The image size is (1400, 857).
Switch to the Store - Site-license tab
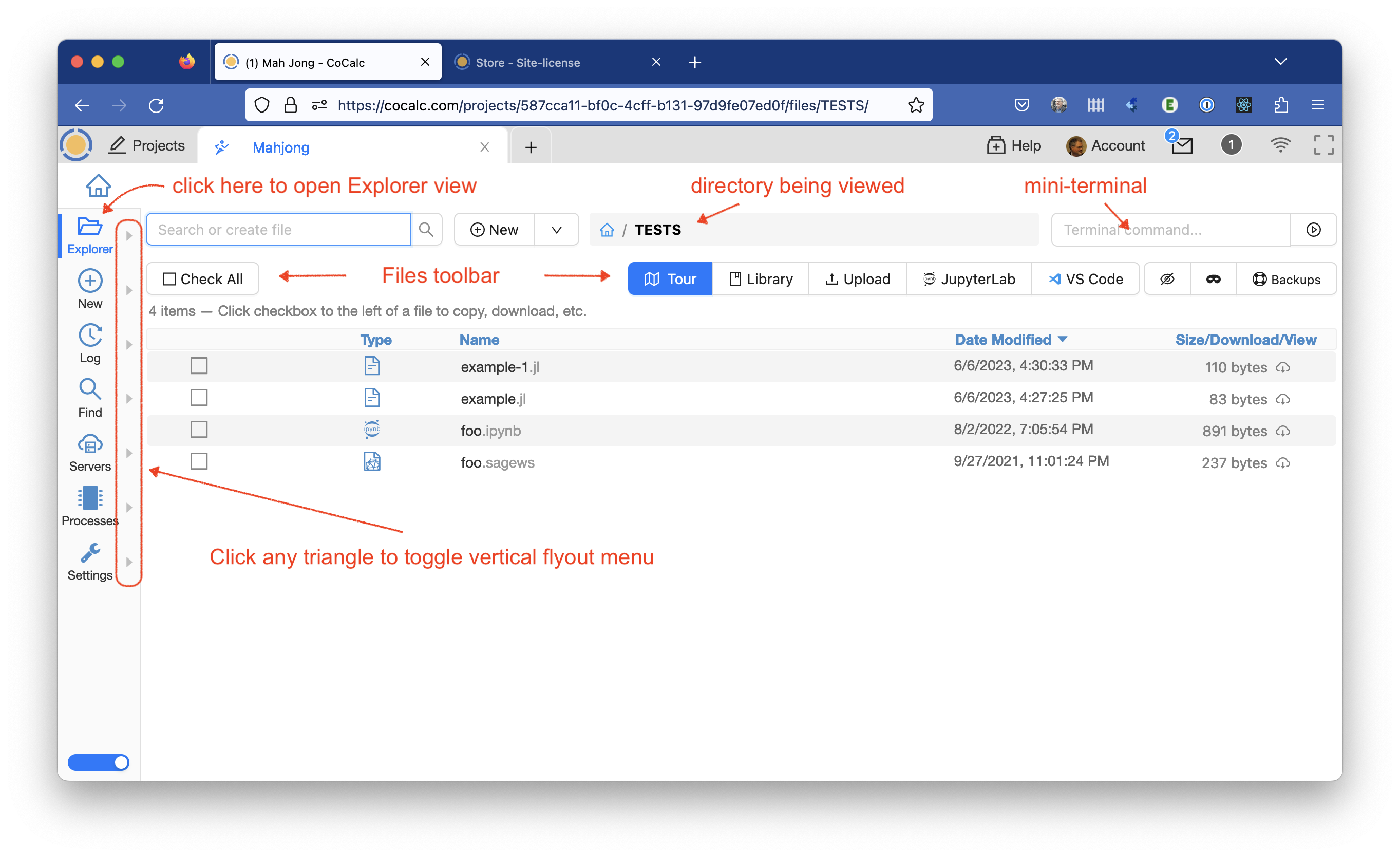[x=527, y=63]
